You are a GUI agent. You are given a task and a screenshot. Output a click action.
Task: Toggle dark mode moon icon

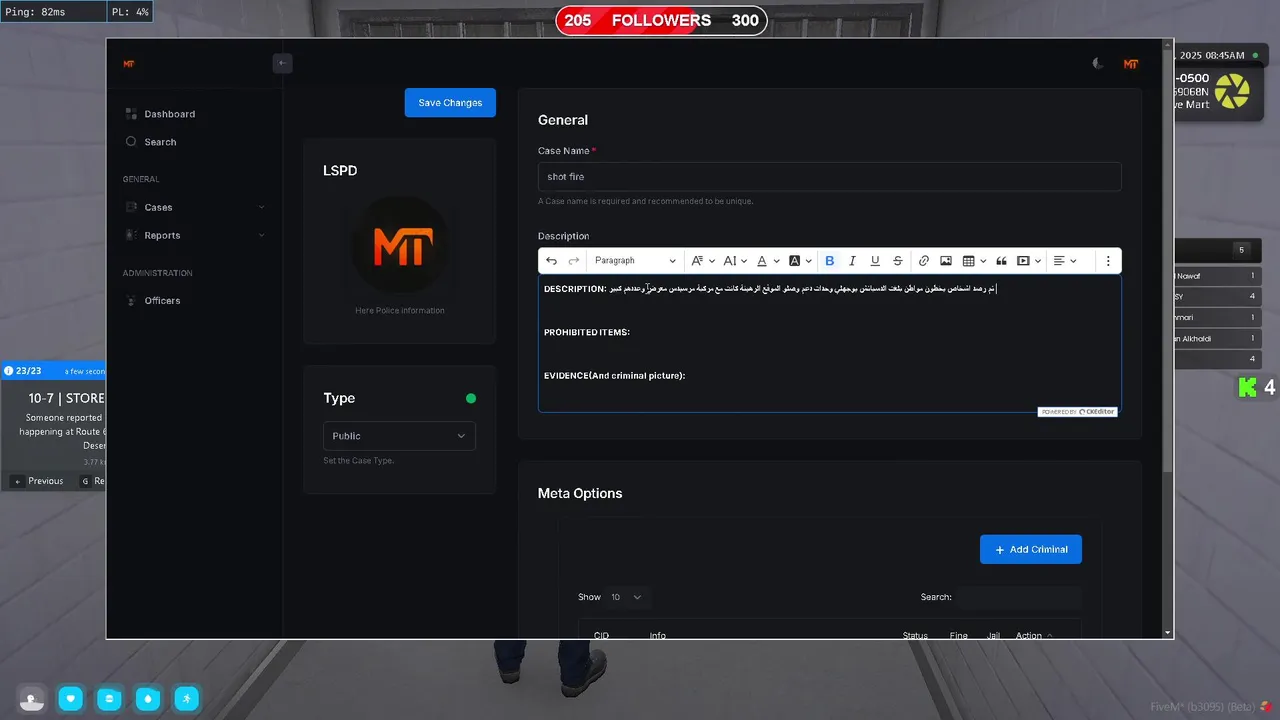click(x=1098, y=63)
